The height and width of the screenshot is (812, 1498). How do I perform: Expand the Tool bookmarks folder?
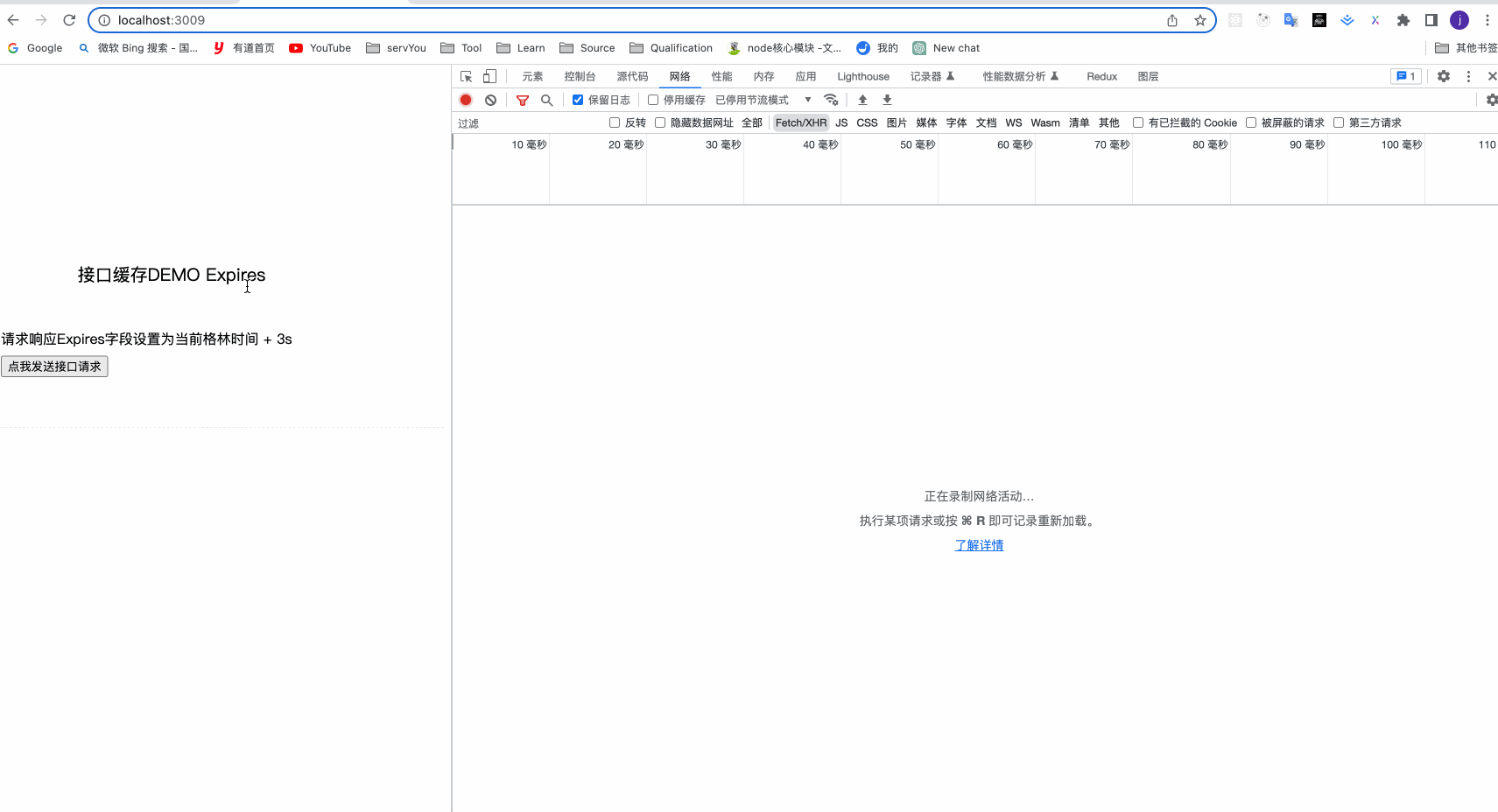461,48
